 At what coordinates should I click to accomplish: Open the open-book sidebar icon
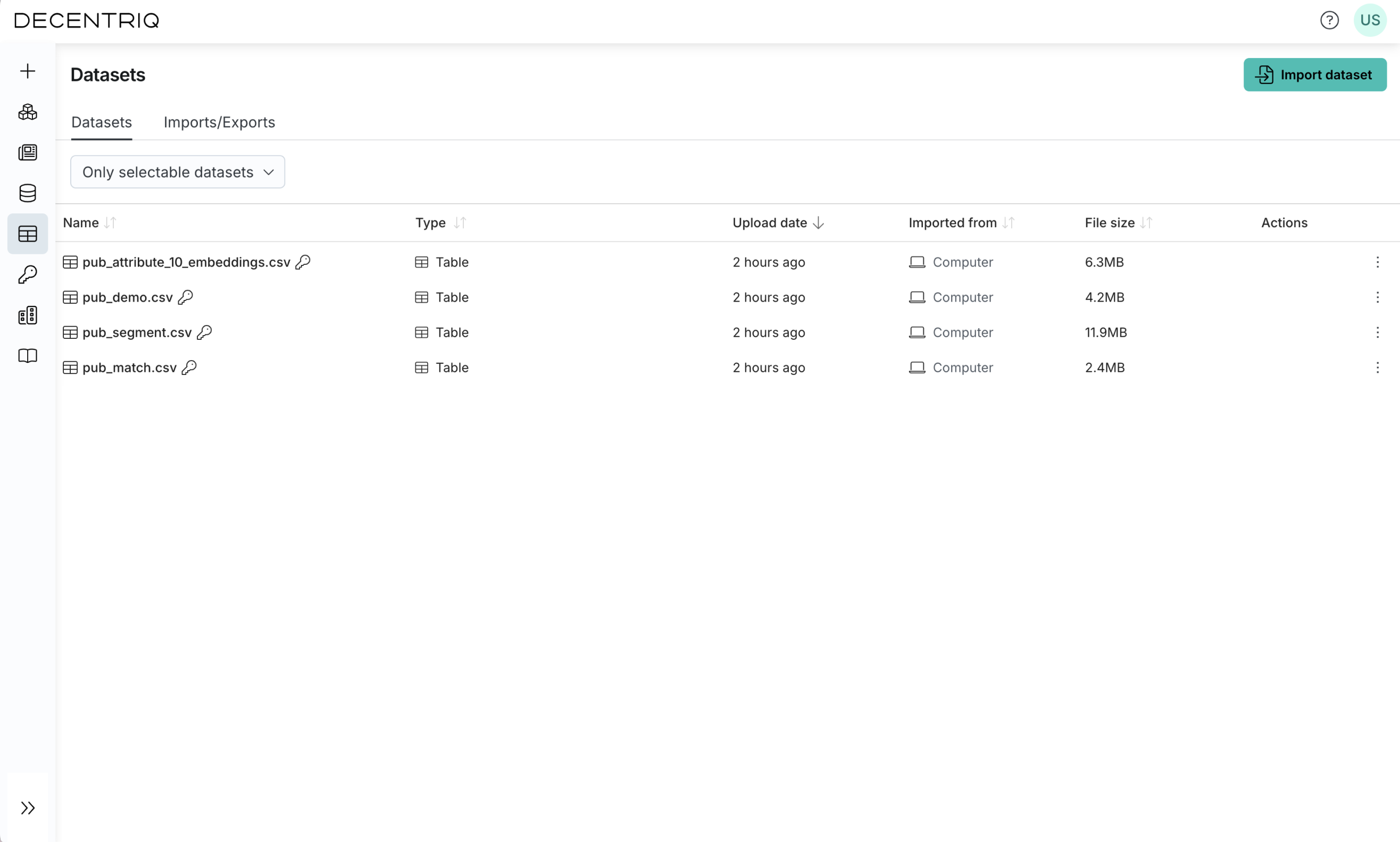27,356
